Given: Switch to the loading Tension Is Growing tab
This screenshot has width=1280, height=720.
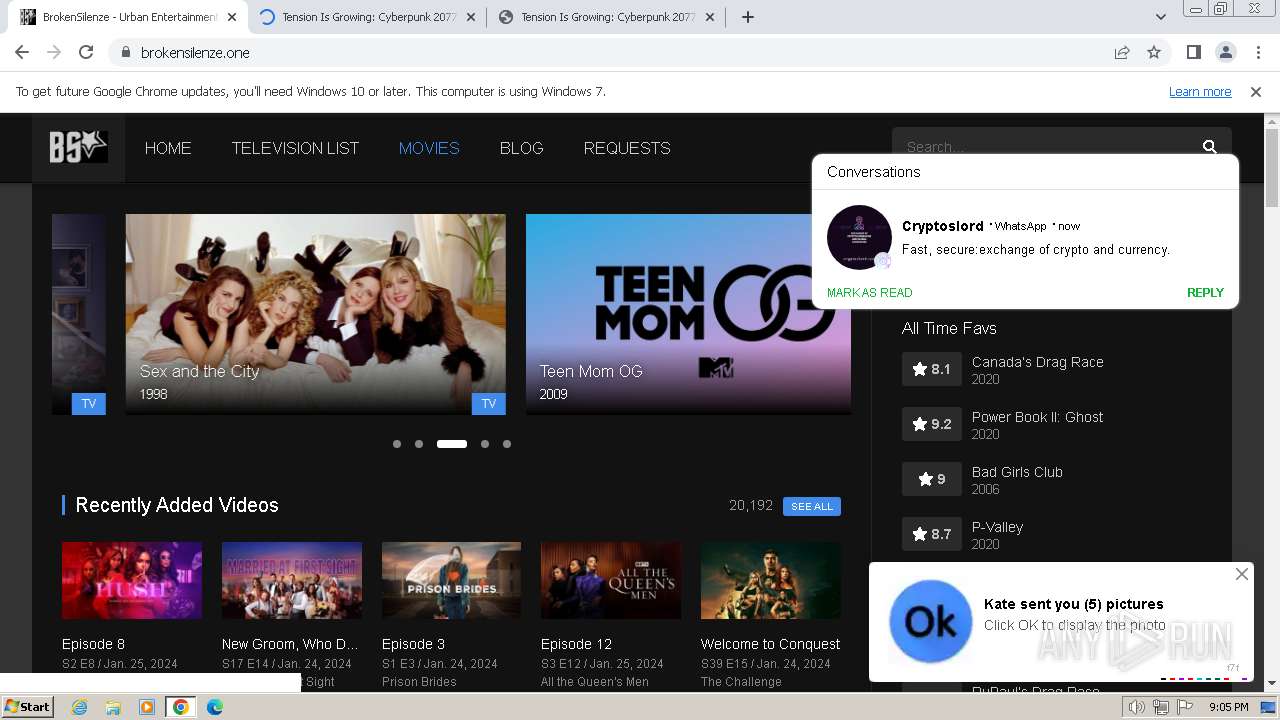Looking at the screenshot, I should tap(368, 17).
